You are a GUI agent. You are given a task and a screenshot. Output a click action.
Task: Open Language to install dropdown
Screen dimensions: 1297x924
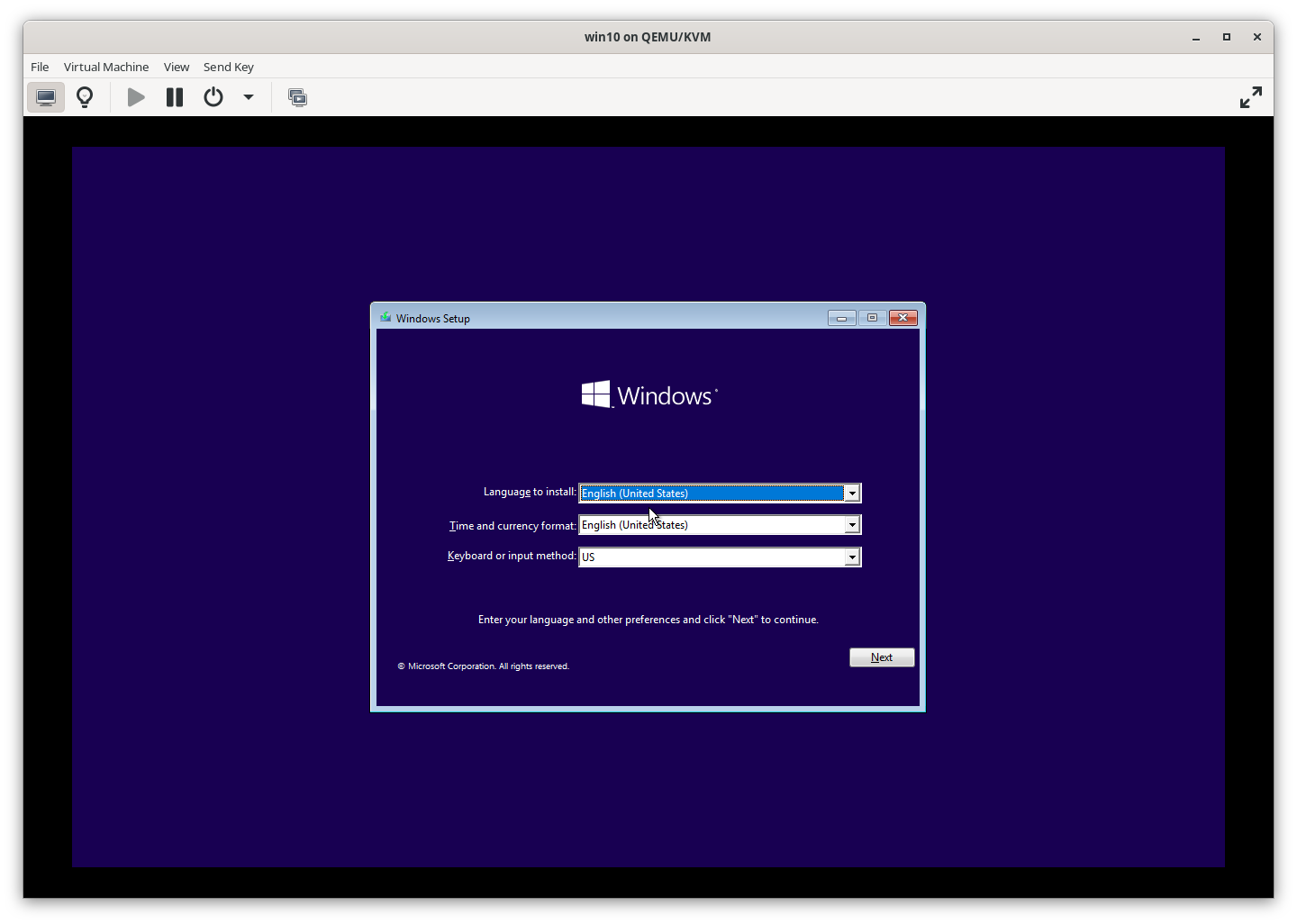click(720, 493)
